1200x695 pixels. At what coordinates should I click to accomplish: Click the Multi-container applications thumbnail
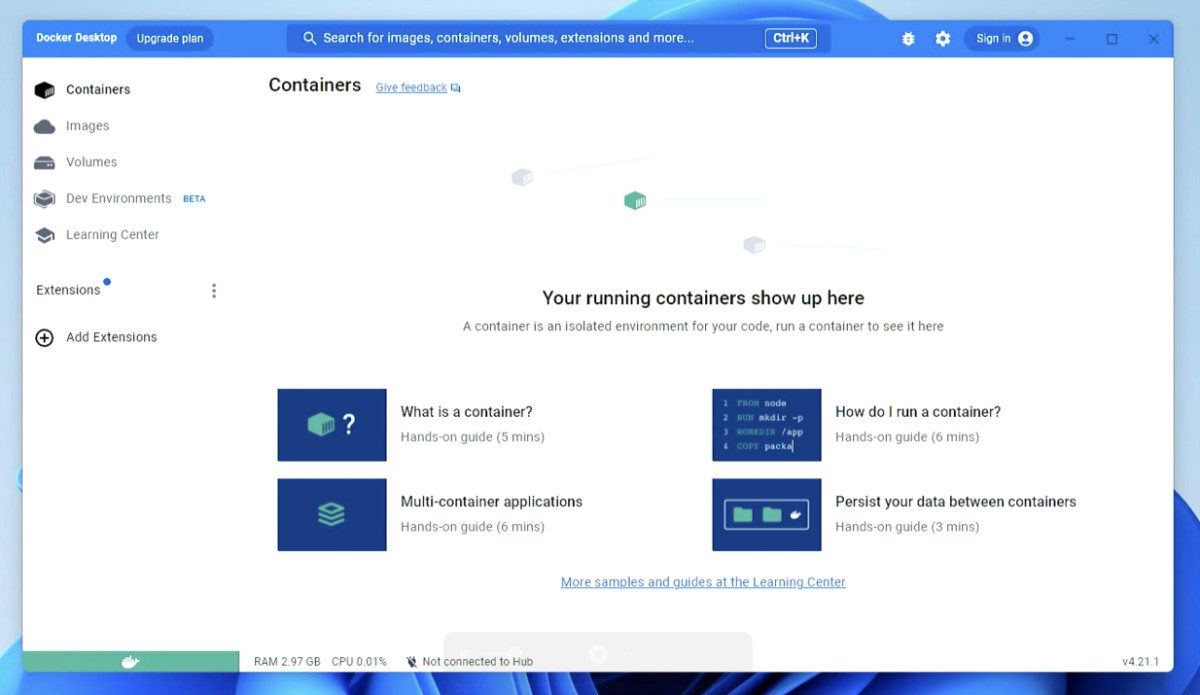(332, 515)
